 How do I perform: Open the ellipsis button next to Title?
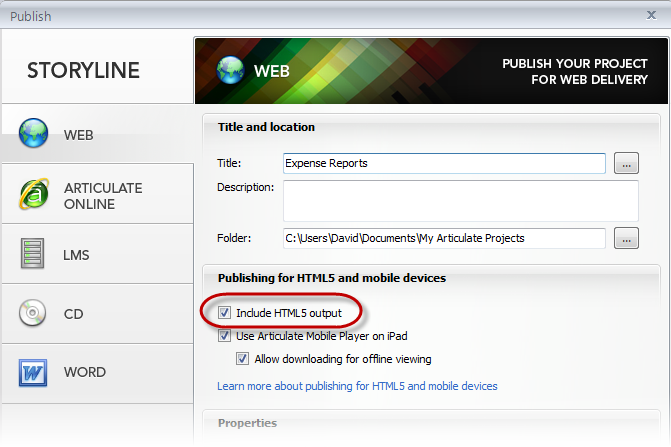(626, 163)
